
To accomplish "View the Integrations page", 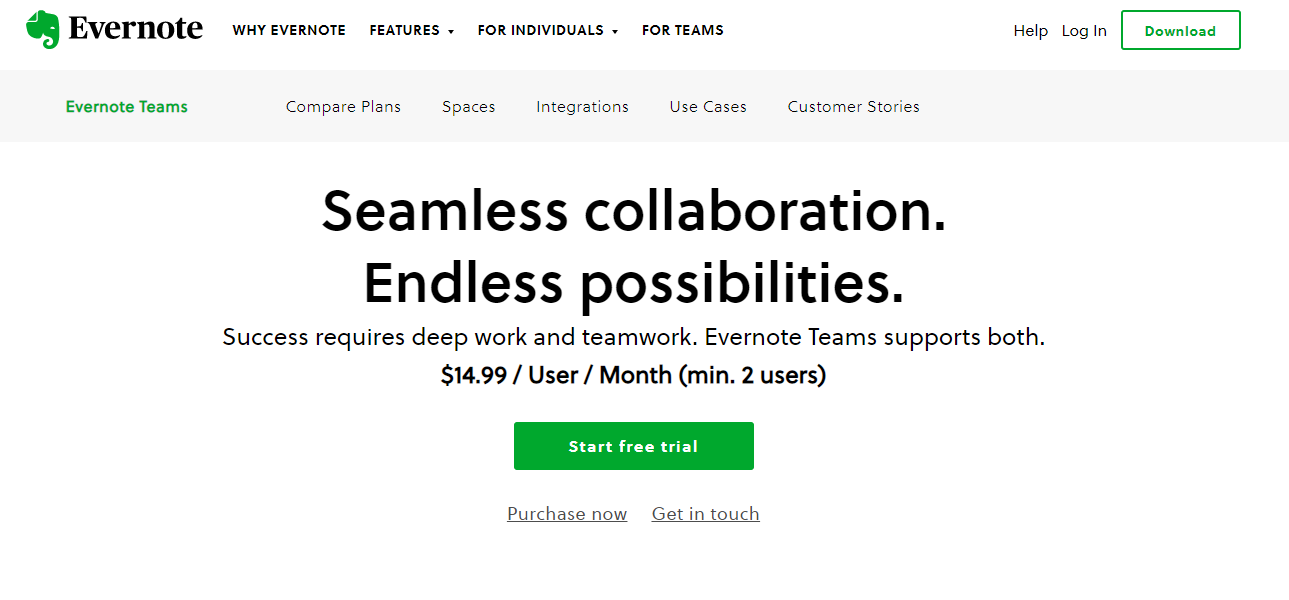I will [582, 106].
